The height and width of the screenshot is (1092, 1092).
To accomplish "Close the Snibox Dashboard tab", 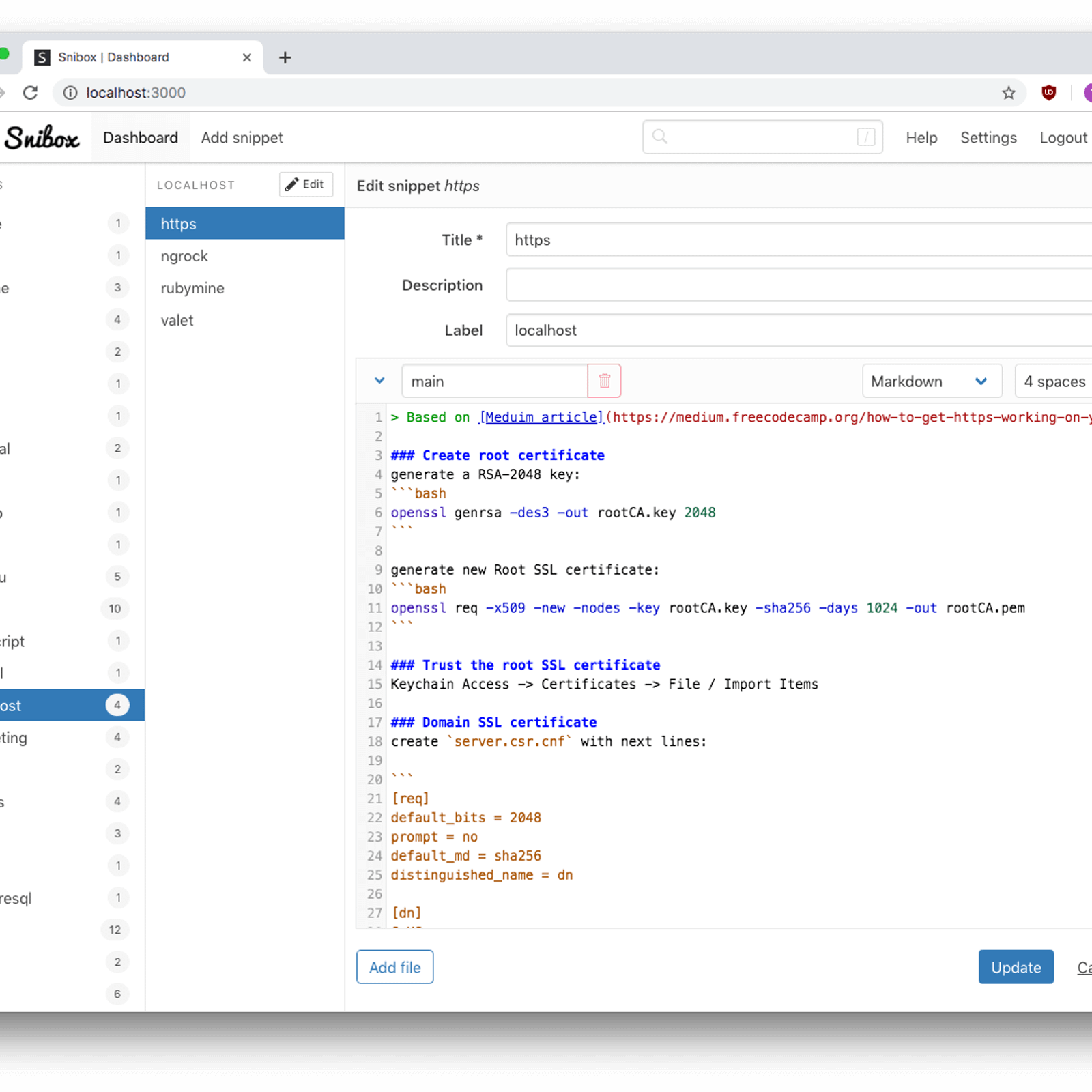I will (247, 57).
